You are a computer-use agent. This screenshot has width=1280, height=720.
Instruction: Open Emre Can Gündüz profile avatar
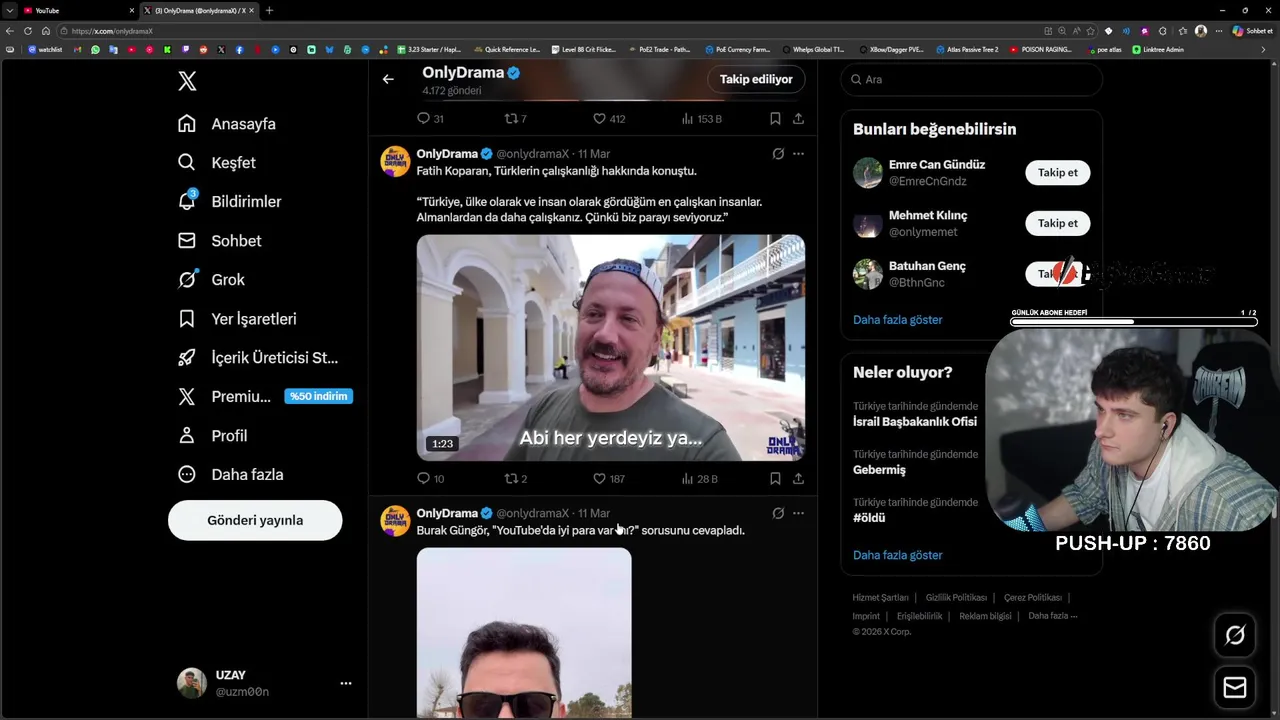868,173
